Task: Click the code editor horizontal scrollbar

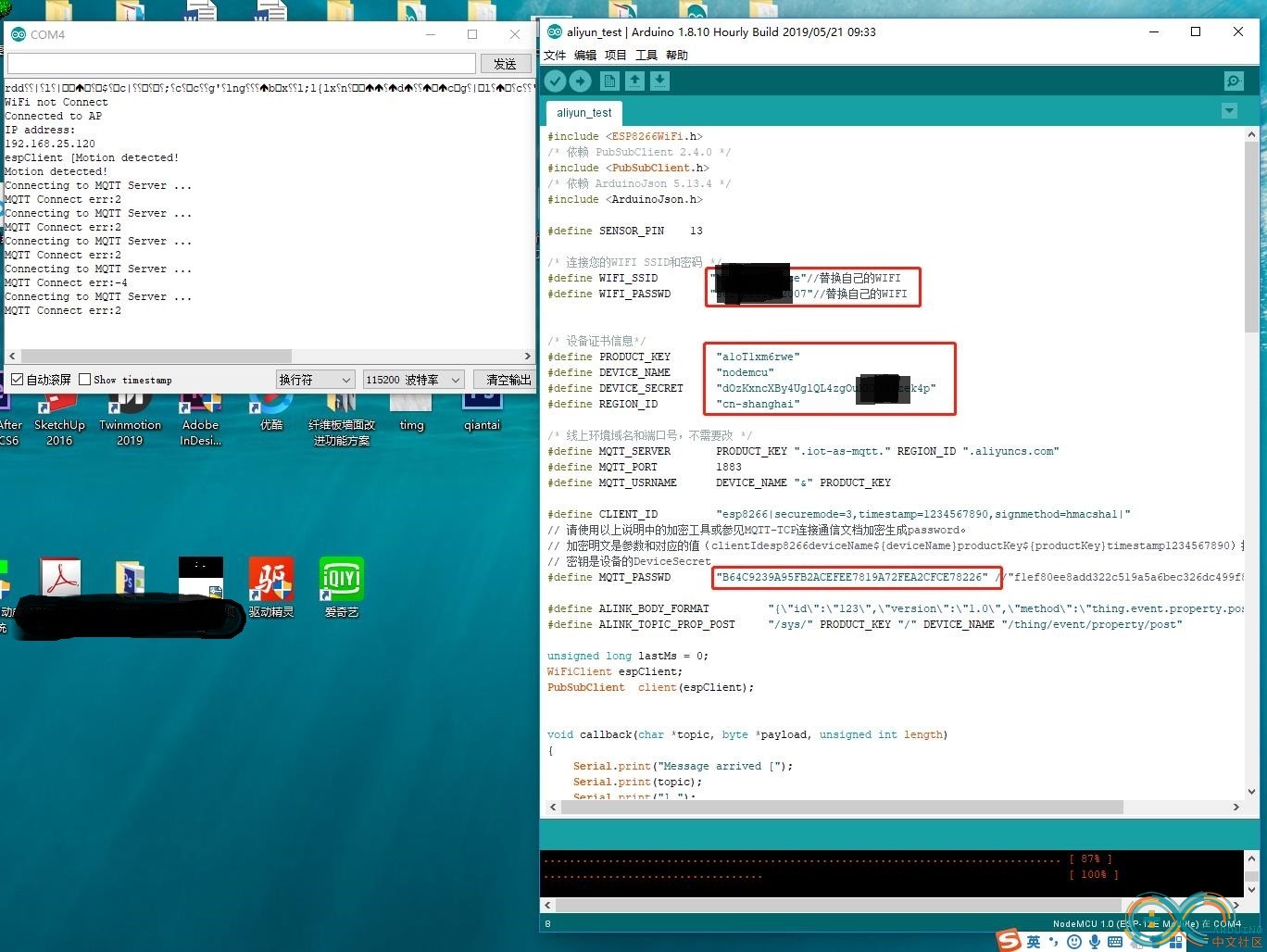Action: [x=843, y=807]
